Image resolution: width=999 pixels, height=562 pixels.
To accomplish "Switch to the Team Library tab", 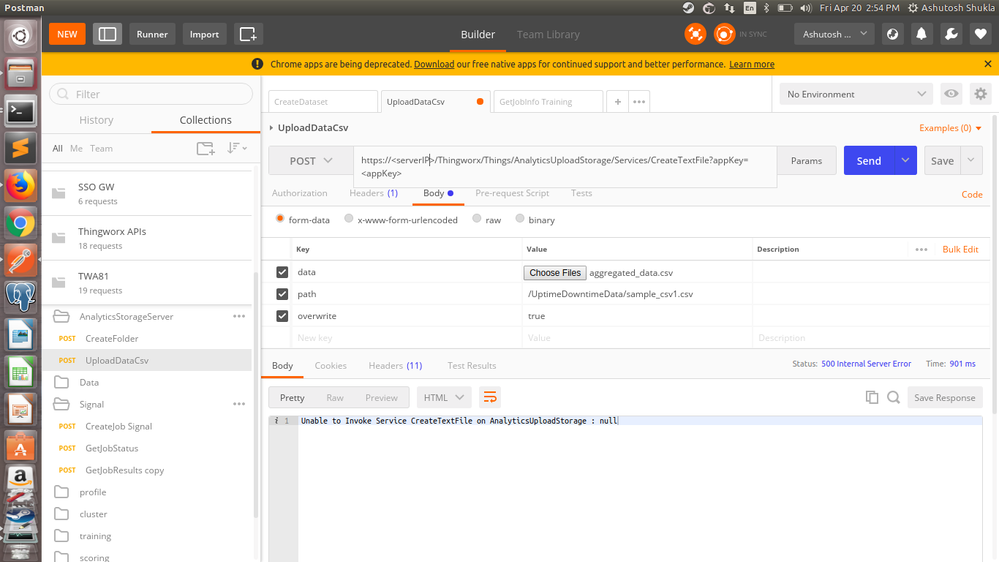I will pos(548,34).
